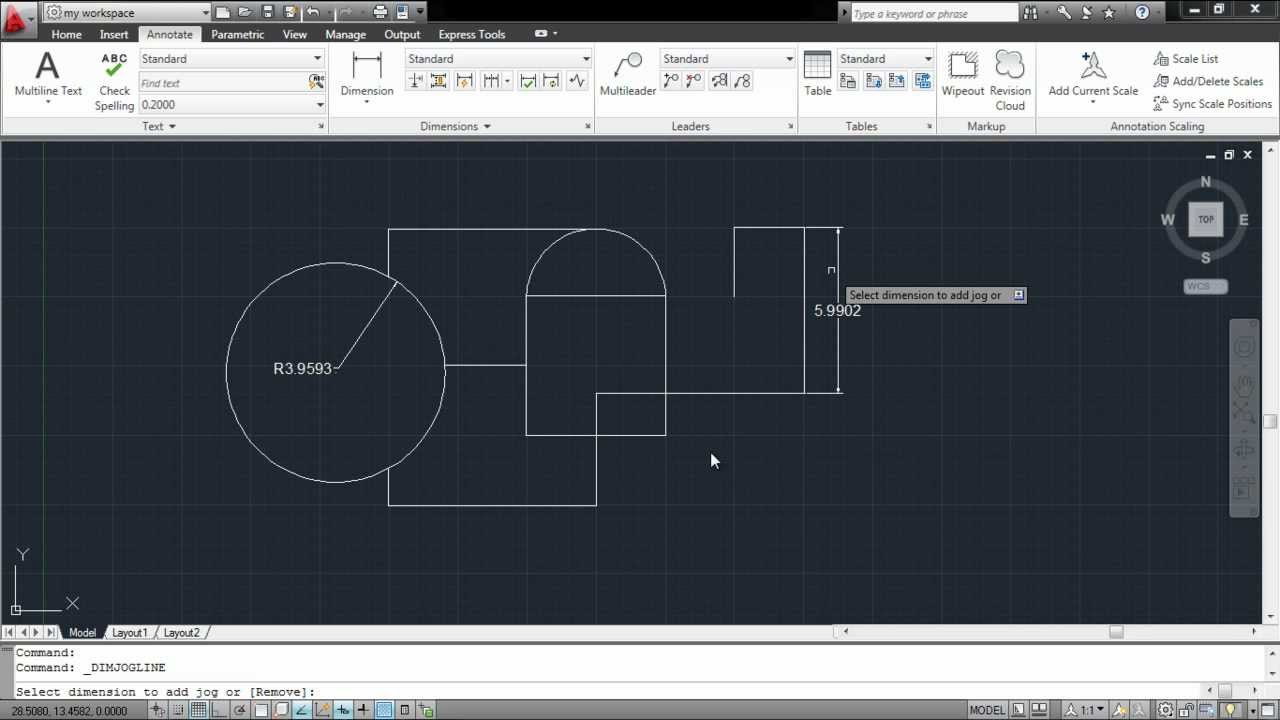Expand the Dimensions panel
Screen dimensions: 1280x720
coord(455,126)
